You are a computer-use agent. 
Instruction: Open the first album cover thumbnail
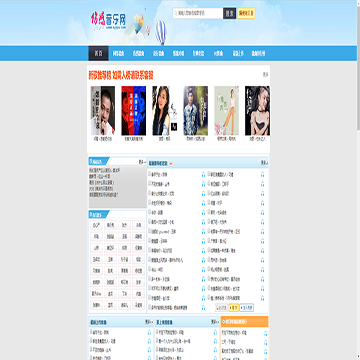click(x=103, y=111)
